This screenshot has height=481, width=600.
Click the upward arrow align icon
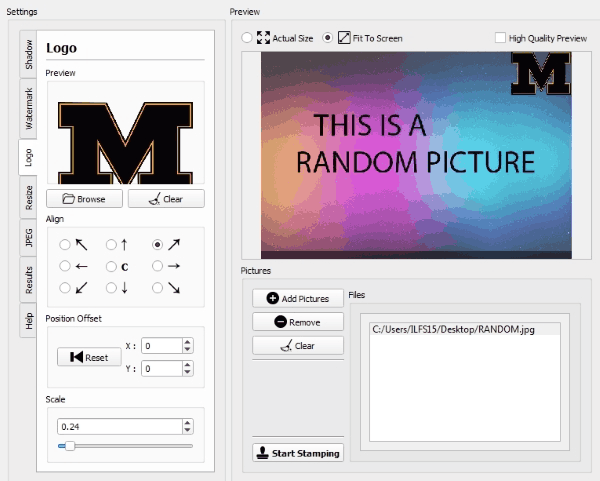coord(124,245)
